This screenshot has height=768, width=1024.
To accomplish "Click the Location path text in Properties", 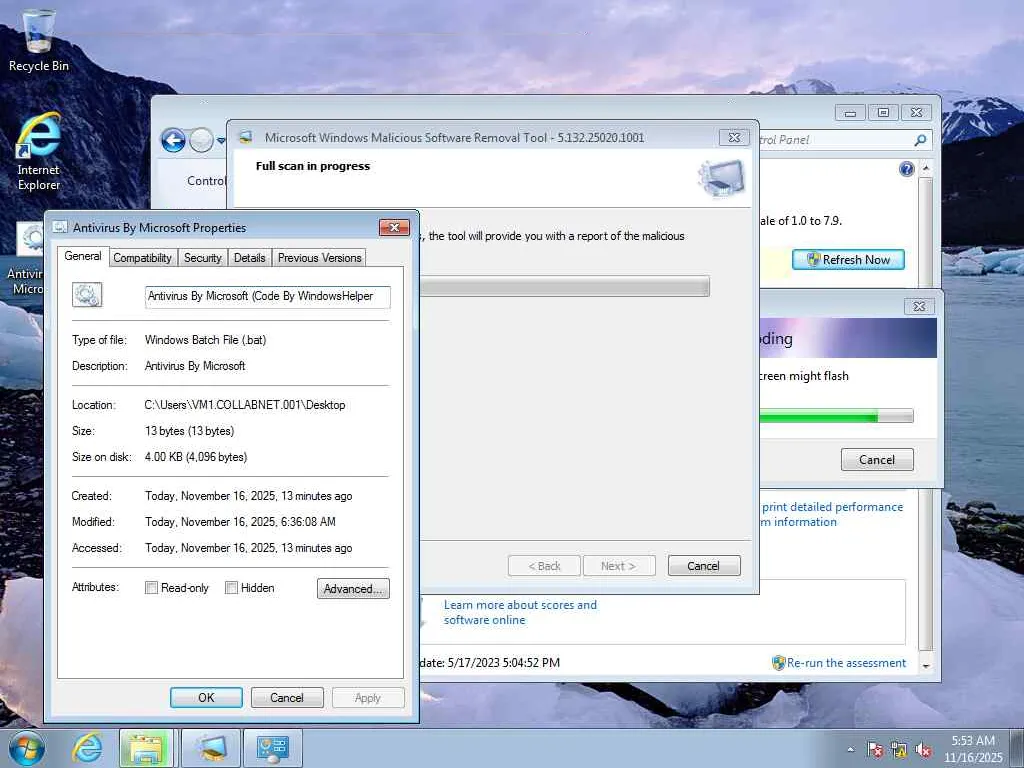I will pos(245,405).
